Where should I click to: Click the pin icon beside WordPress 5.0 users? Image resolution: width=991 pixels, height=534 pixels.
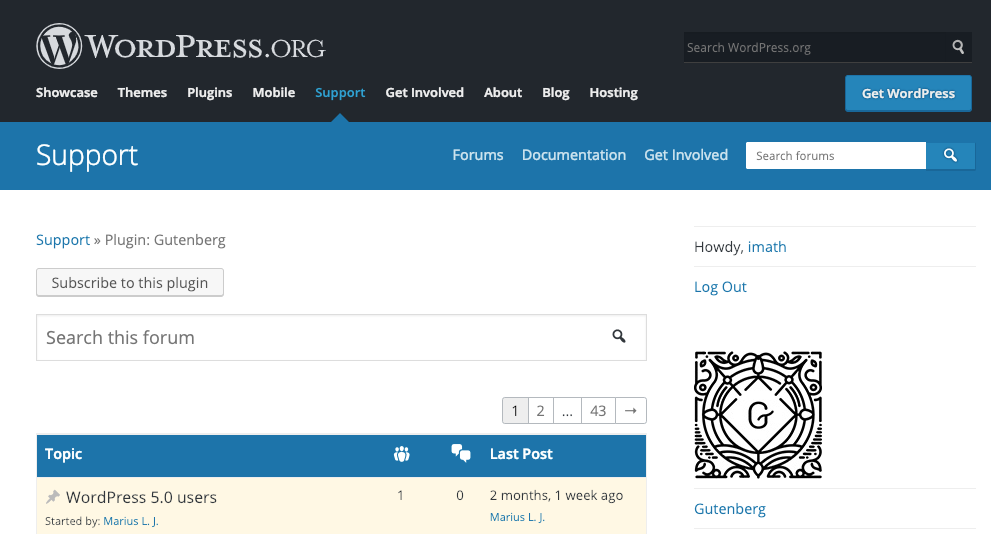(53, 497)
